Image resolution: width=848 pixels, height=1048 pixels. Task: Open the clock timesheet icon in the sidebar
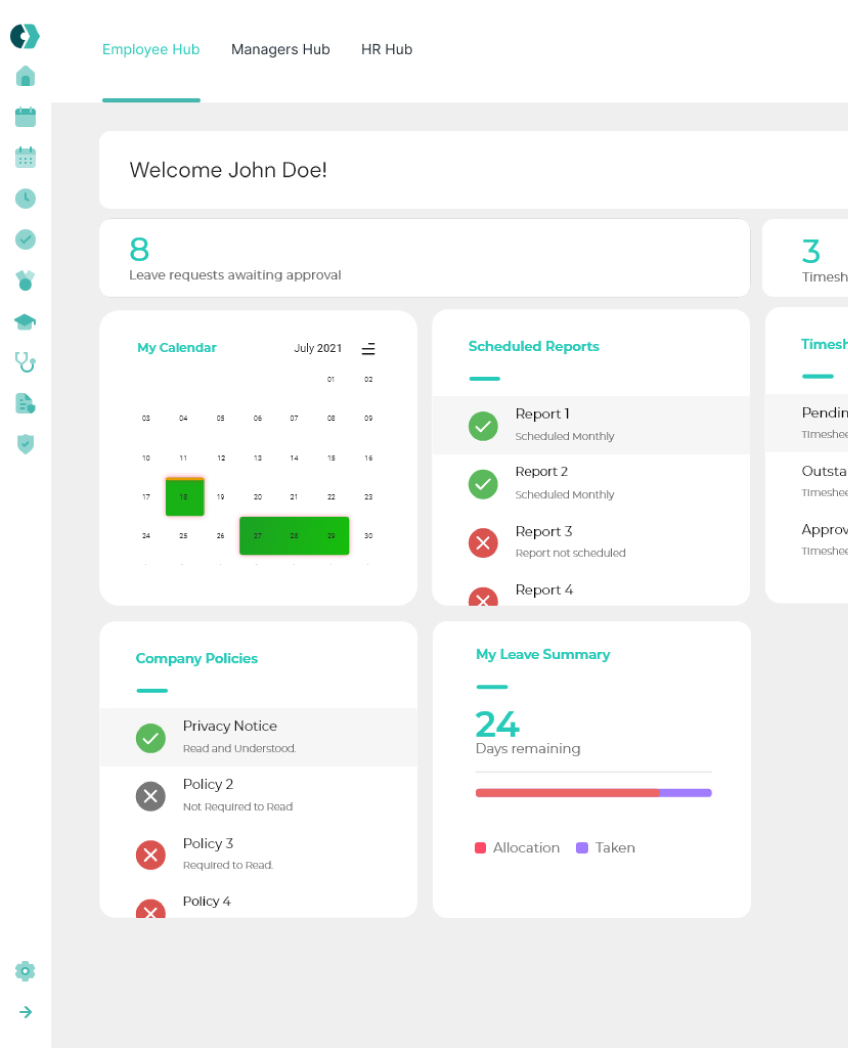pyautogui.click(x=25, y=199)
